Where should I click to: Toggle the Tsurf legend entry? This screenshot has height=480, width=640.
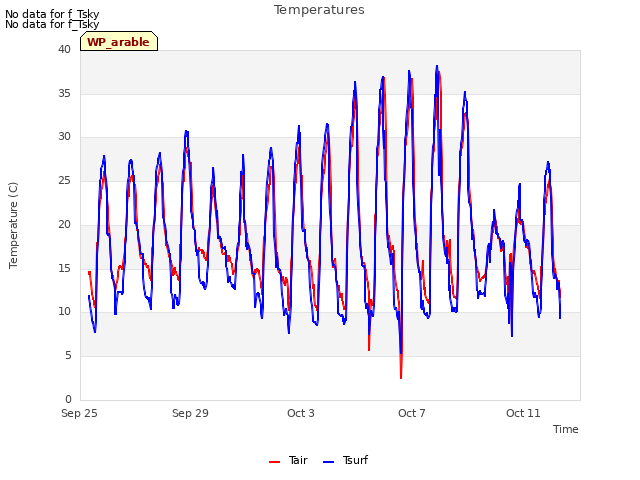(345, 460)
